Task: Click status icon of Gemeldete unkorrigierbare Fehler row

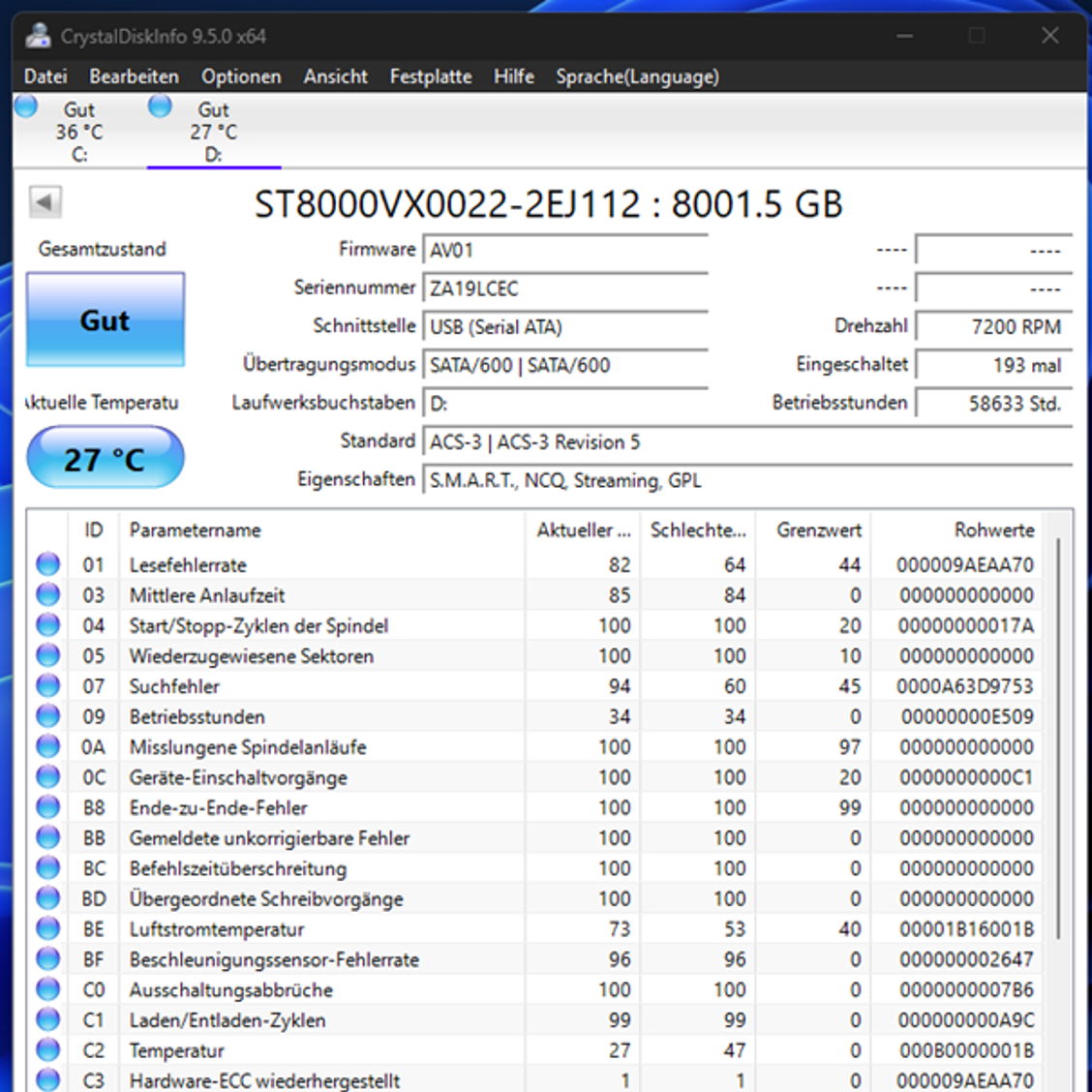Action: tap(48, 837)
